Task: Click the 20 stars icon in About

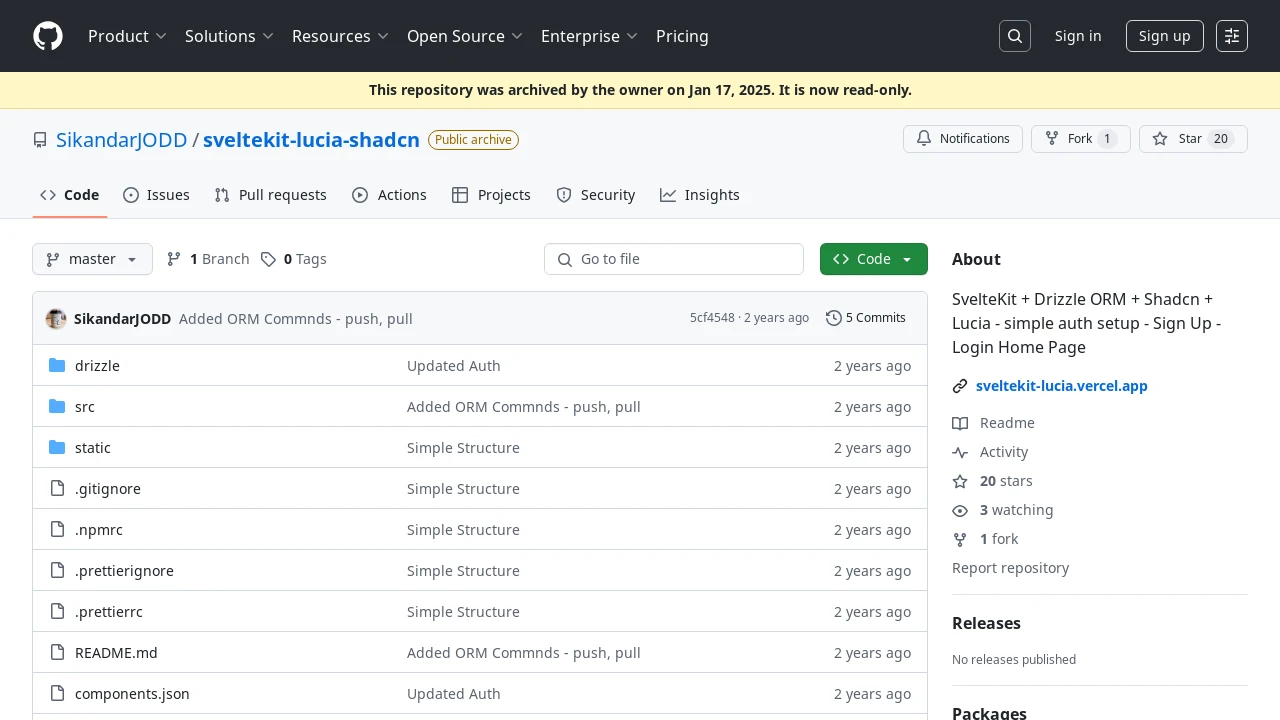Action: pos(960,481)
